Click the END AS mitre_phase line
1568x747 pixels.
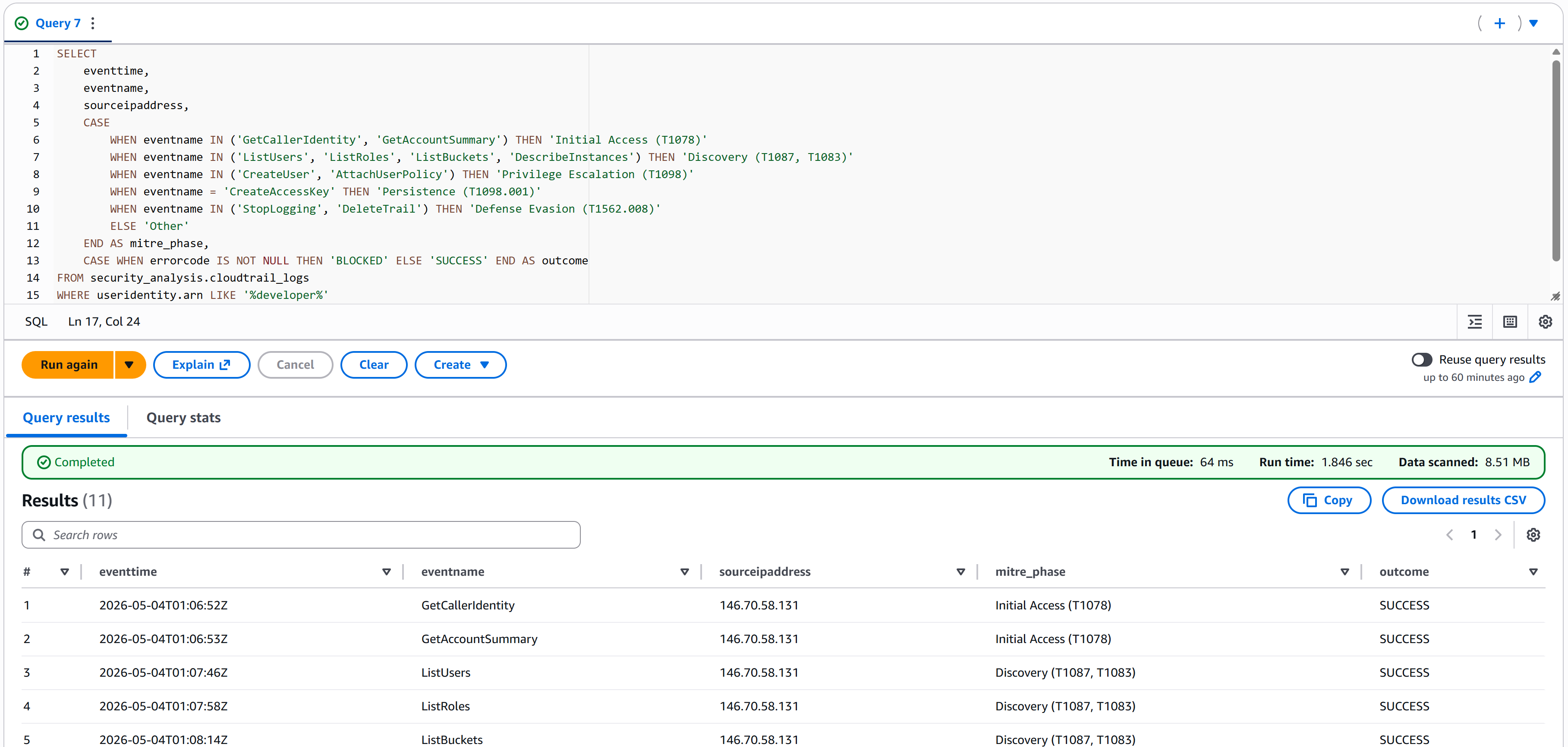pyautogui.click(x=146, y=243)
